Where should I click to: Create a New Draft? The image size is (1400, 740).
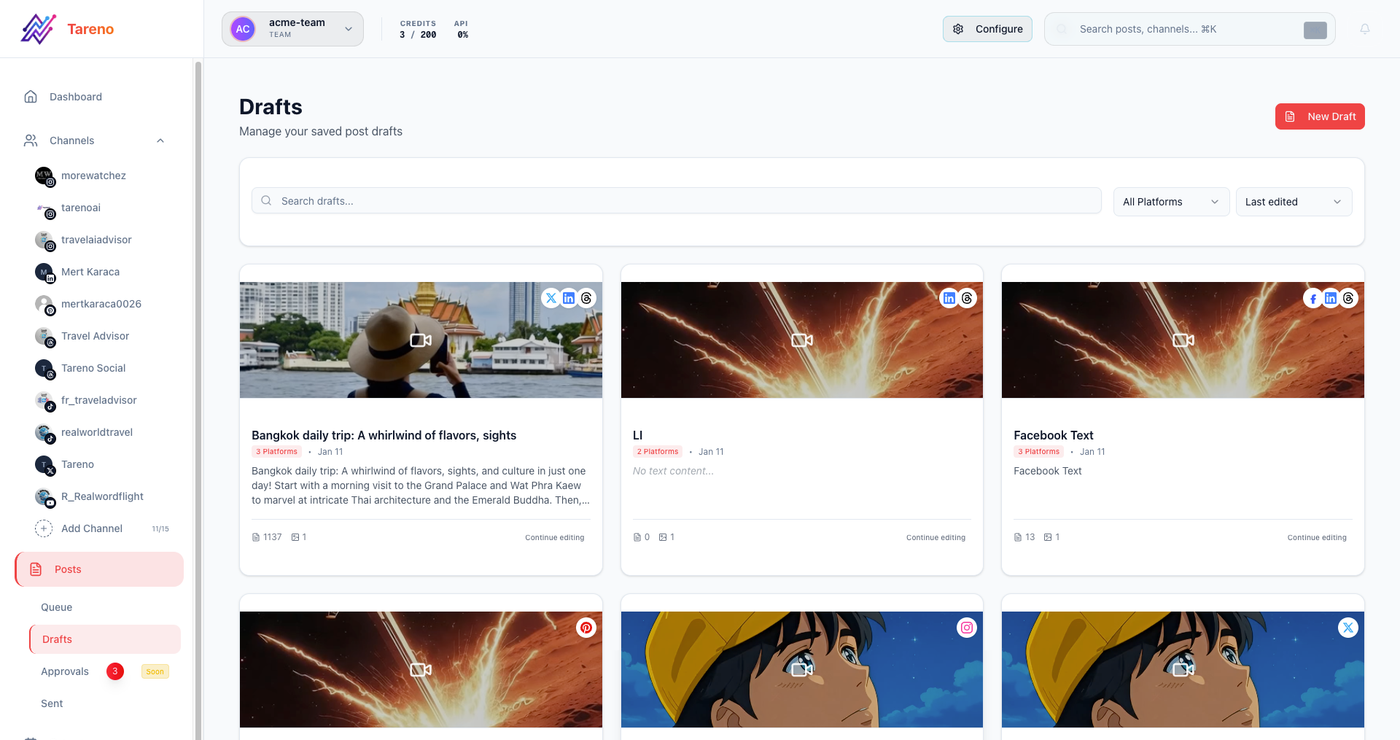point(1320,116)
